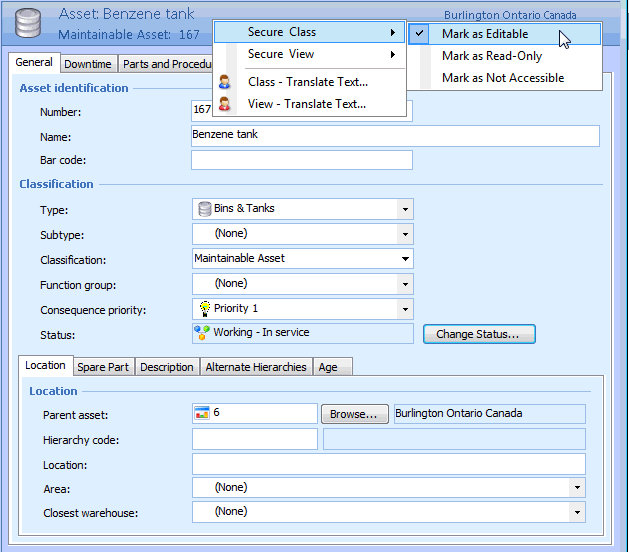The height and width of the screenshot is (552, 629).
Task: Switch to the General tab
Action: [x=34, y=63]
